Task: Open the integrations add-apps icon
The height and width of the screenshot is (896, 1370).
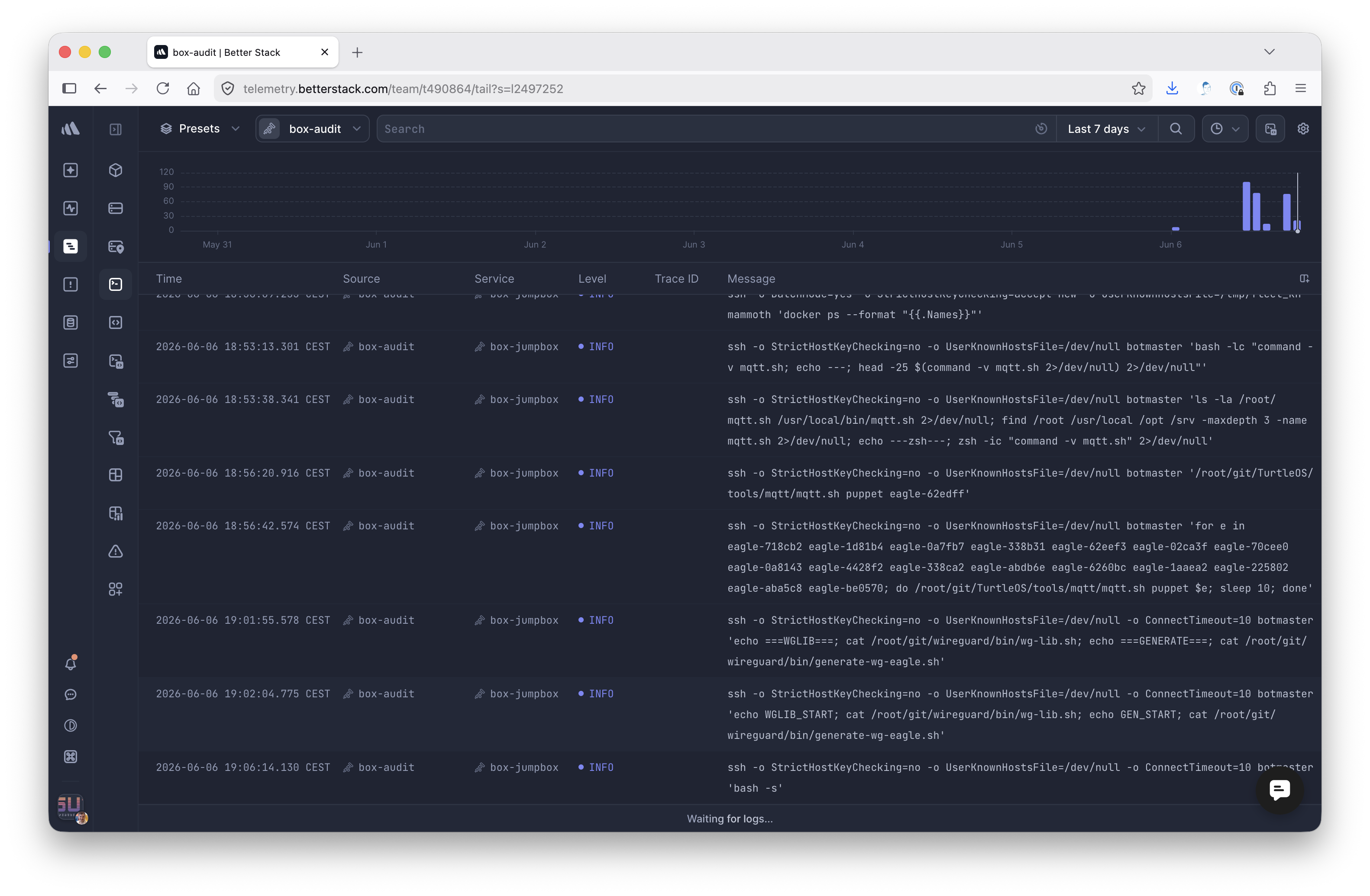Action: click(116, 589)
